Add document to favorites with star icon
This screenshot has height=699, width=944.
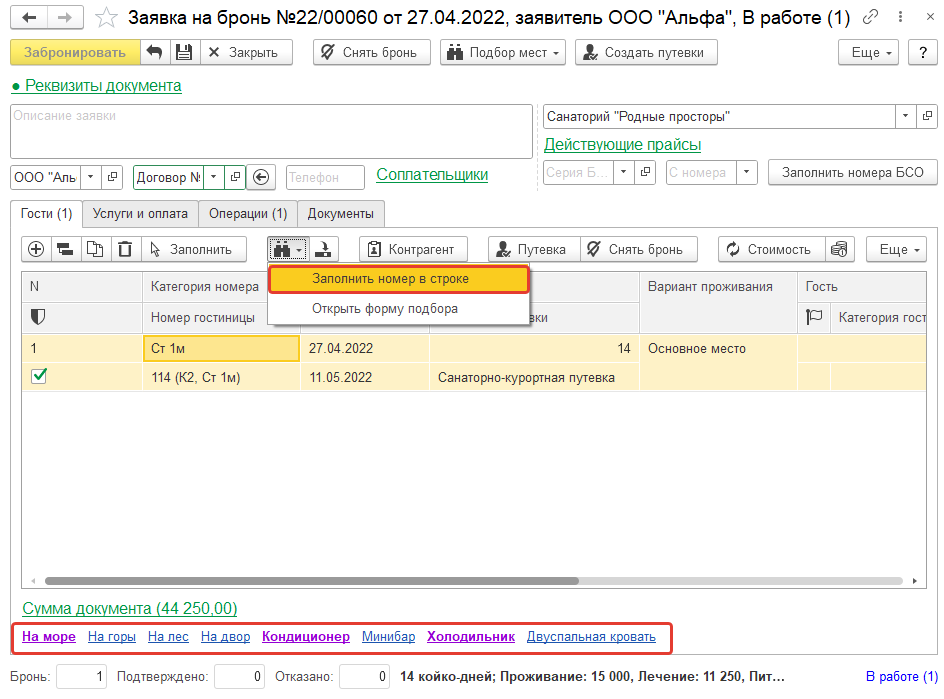[x=106, y=17]
